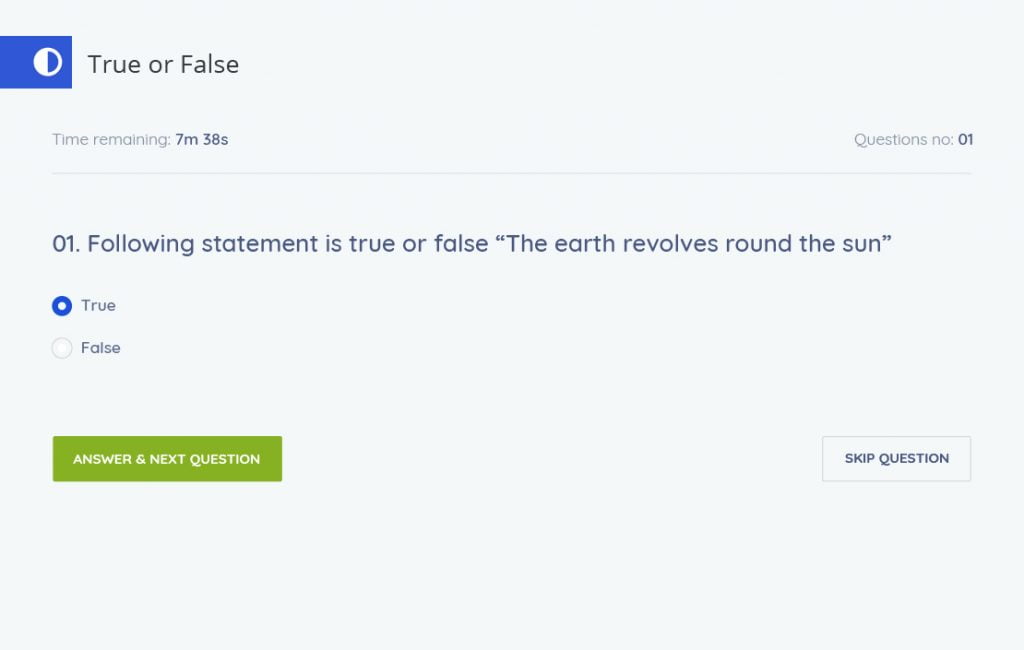This screenshot has height=650, width=1024.
Task: Click the 7m 38s countdown timer value
Action: 202,140
